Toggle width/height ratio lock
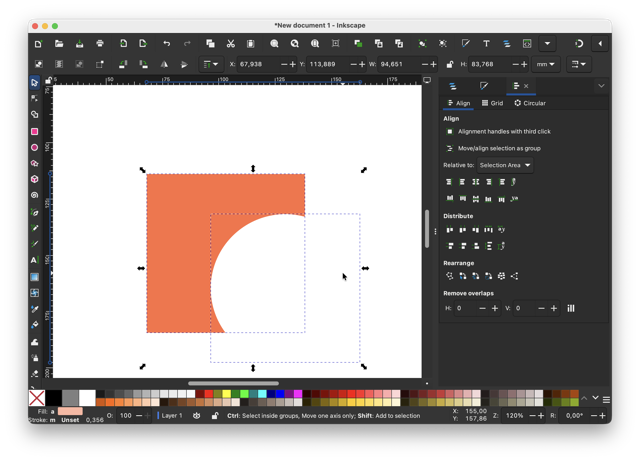Screen dimensions: 640x461 tap(449, 64)
